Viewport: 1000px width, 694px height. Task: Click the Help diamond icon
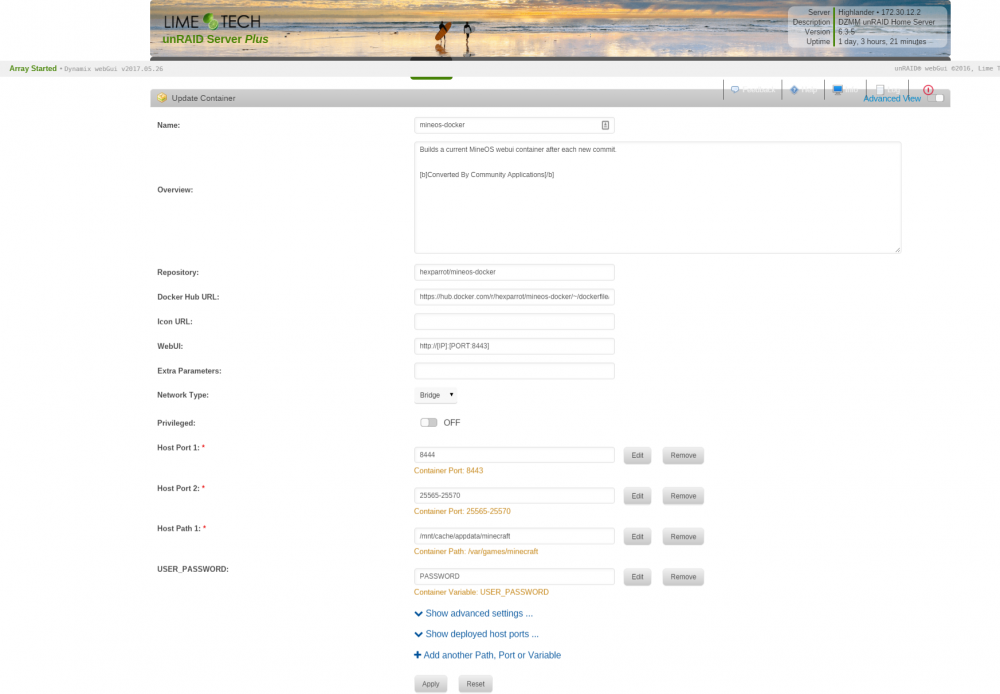tap(794, 89)
